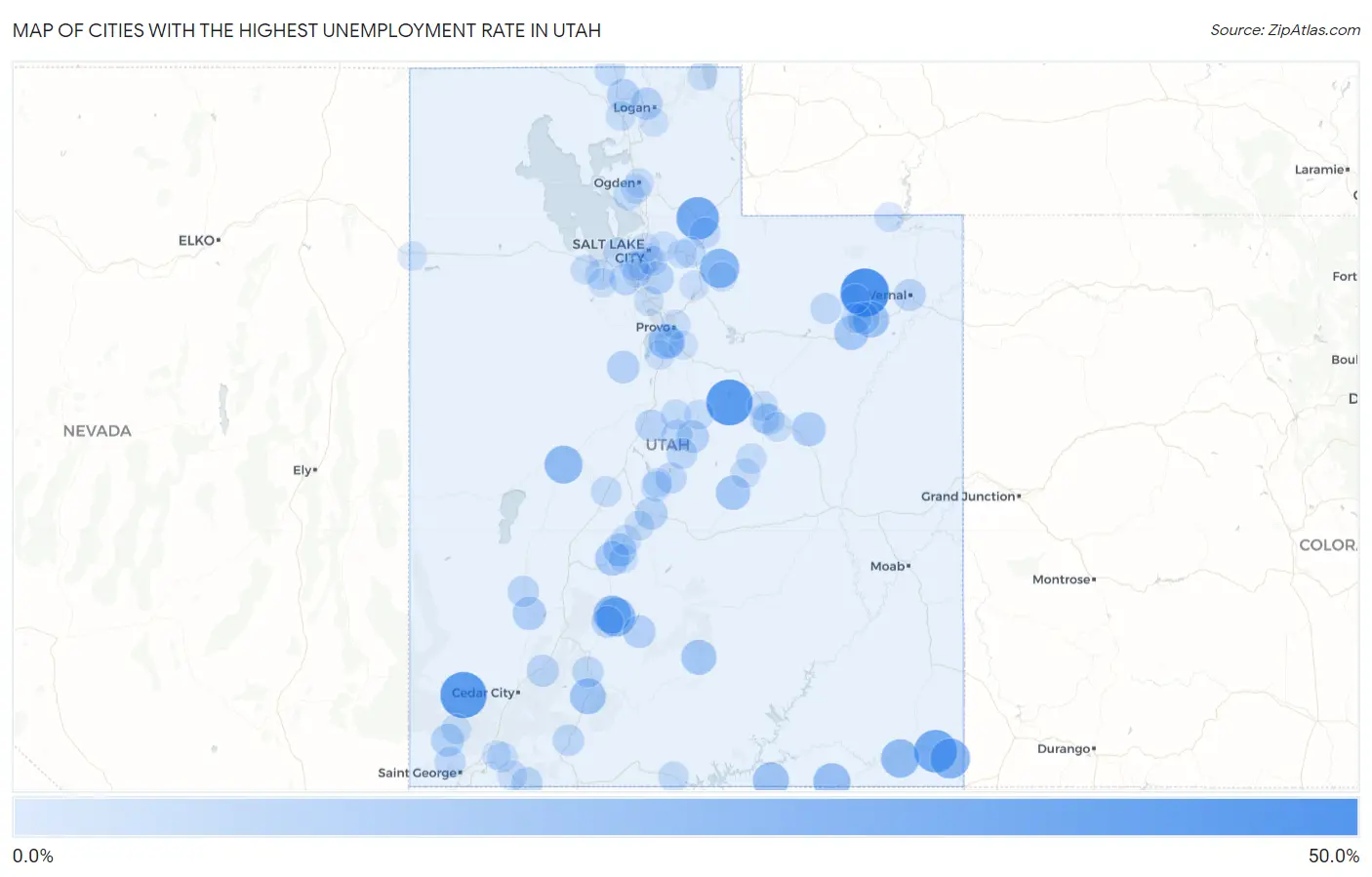Click the bubble just west of Utah's border near Elko
Screen dimensions: 1372x877
[412, 257]
